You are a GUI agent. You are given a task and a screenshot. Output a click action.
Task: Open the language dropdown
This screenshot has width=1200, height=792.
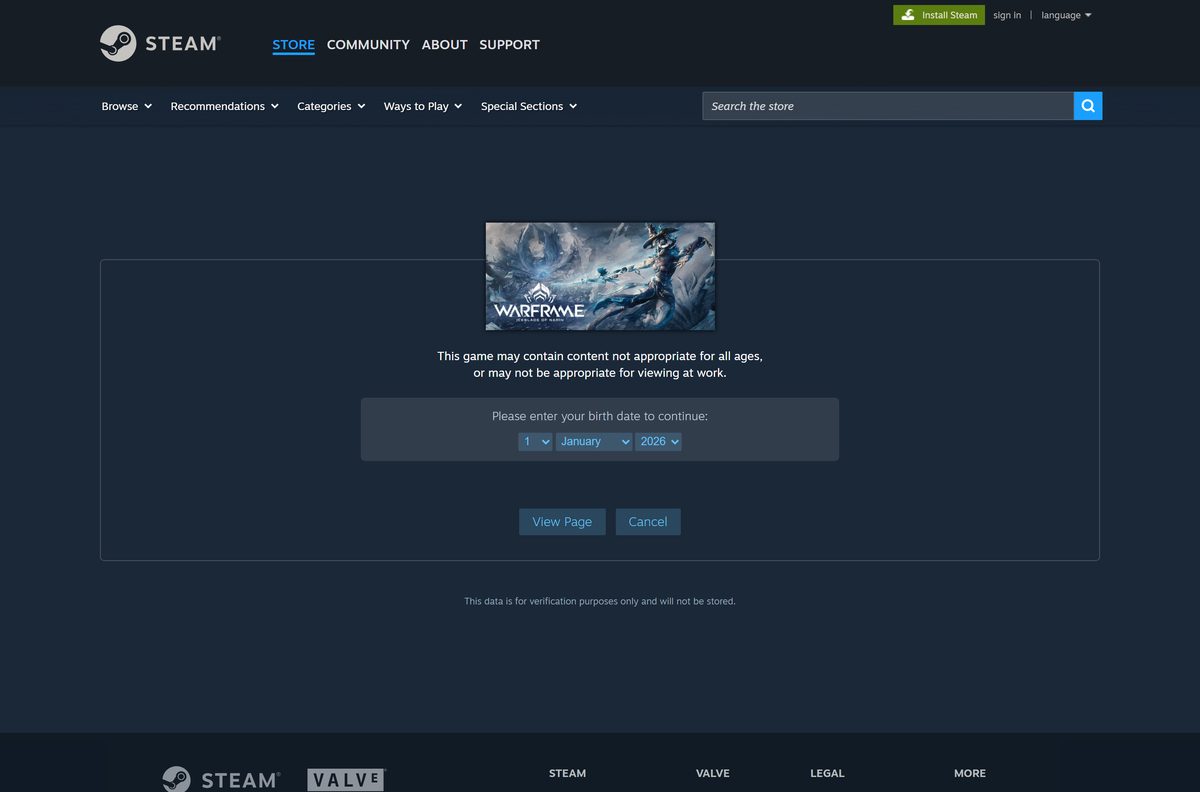click(x=1066, y=15)
